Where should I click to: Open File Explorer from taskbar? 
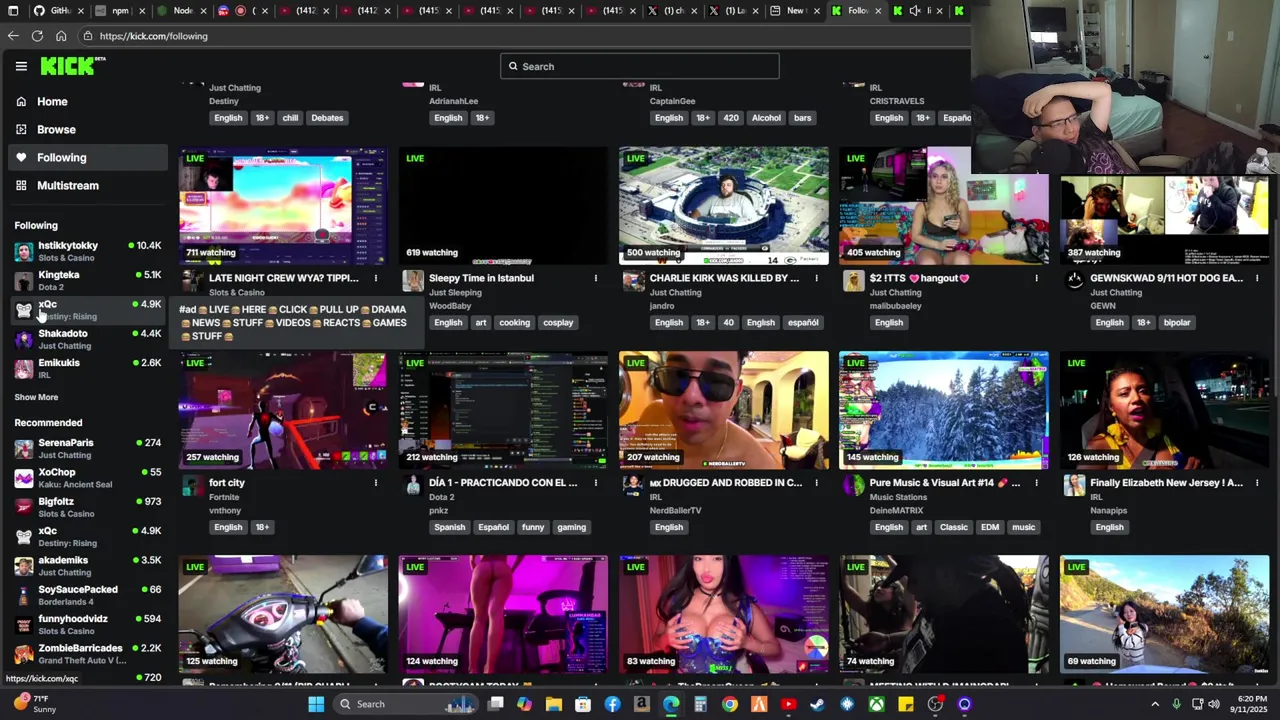554,704
